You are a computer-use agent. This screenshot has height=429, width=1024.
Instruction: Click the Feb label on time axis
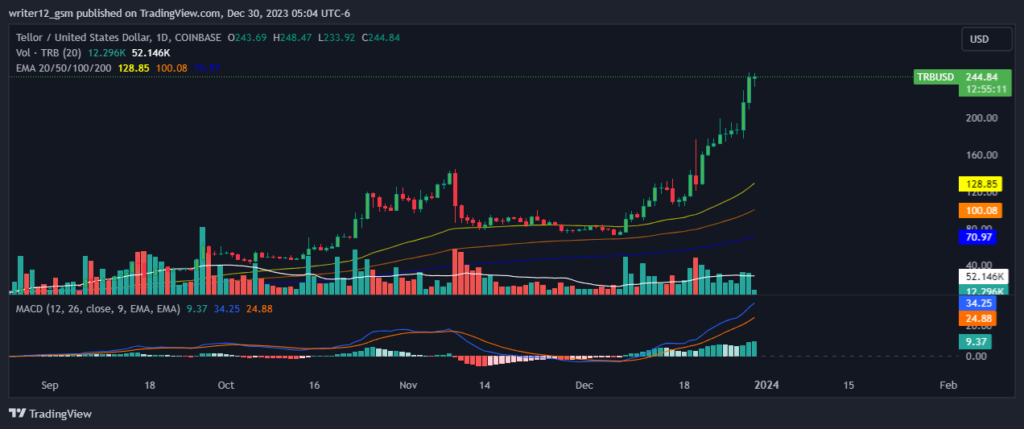click(x=948, y=386)
